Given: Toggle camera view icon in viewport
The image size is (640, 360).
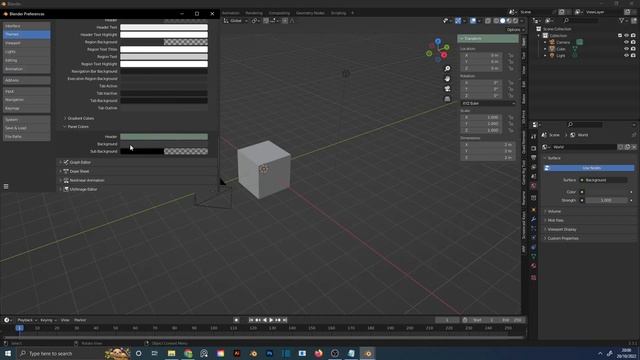Looking at the screenshot, I should point(447,89).
